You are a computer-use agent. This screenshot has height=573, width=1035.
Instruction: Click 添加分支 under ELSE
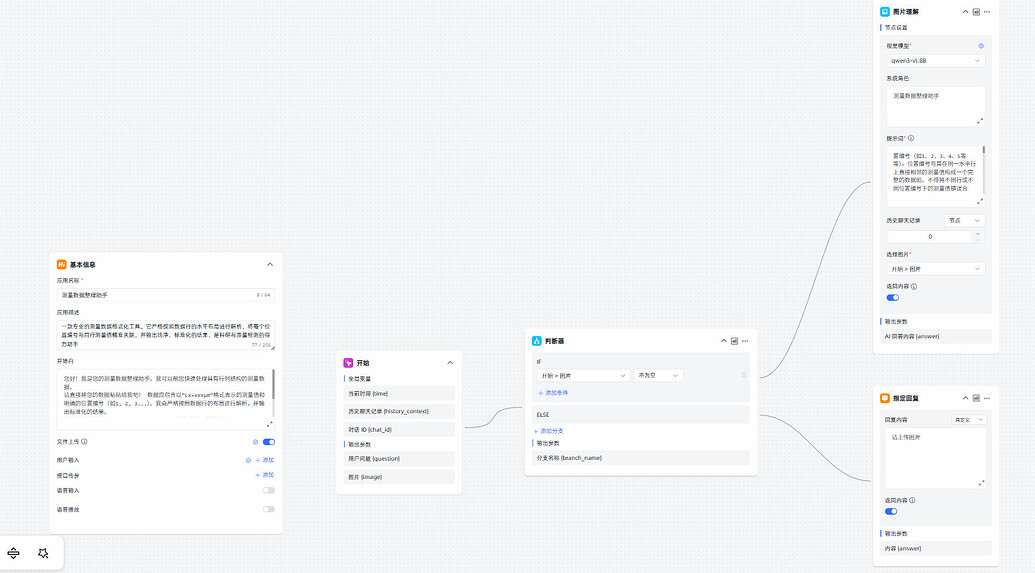[x=551, y=431]
